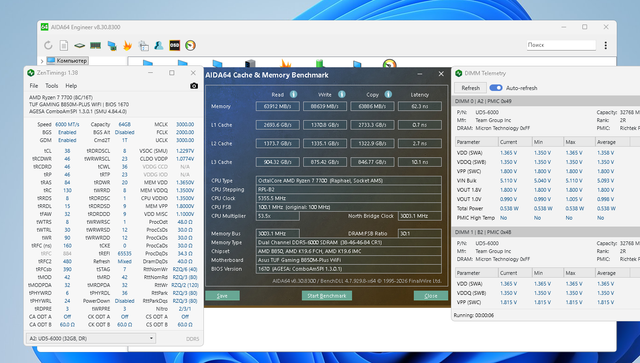Viewport: 640px width, 363px height.
Task: Click the North Bridge Clock 3003.1 MHz field
Action: pyautogui.click(x=420, y=216)
